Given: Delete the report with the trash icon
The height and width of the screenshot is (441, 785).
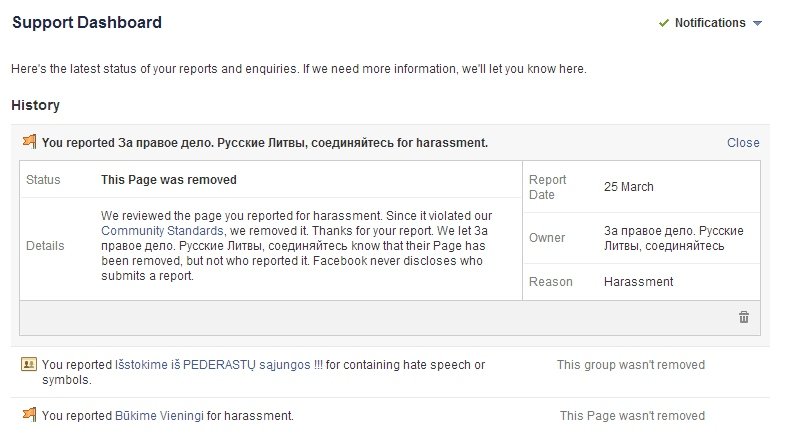Looking at the screenshot, I should click(x=744, y=317).
